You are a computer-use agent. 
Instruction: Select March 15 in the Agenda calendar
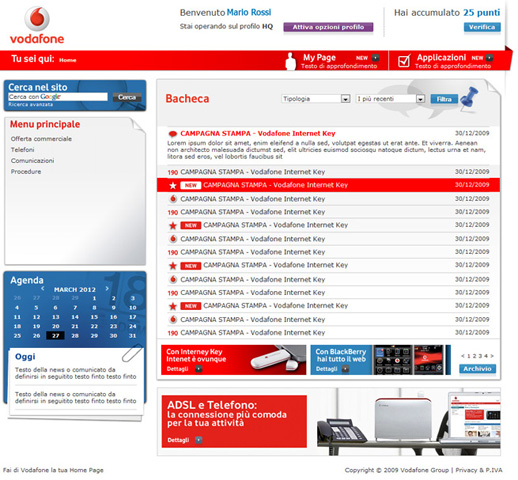pyautogui.click(x=94, y=317)
